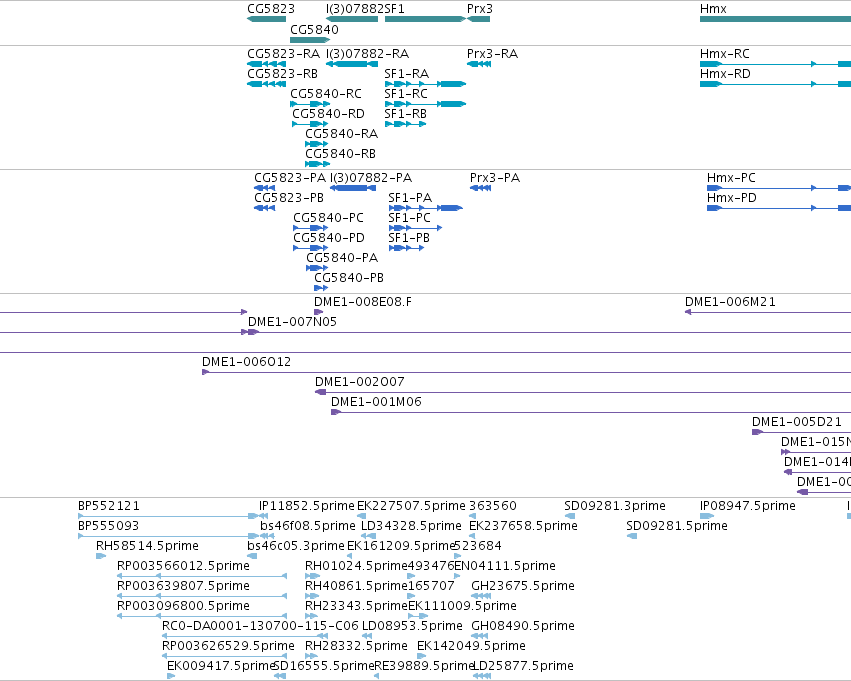851x681 pixels.
Task: Select the l(3)07882-PA protein label
Action: 371,178
